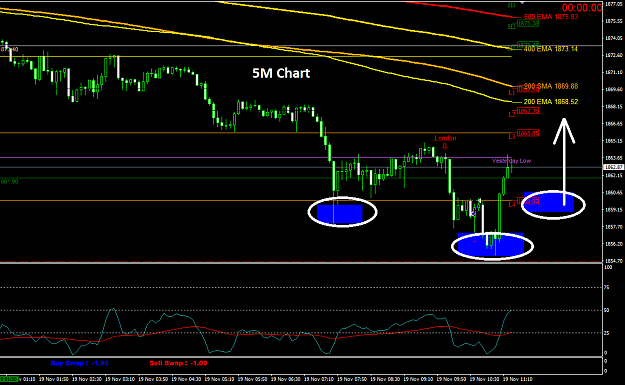This screenshot has width=625, height=385.
Task: Select the "5M Chart" text label
Action: (x=281, y=73)
